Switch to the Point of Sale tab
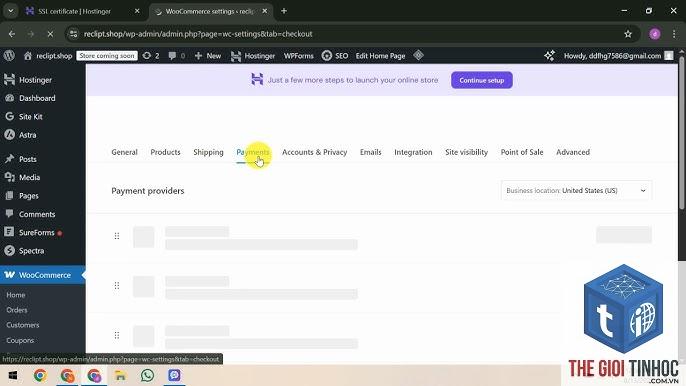Image resolution: width=686 pixels, height=386 pixels. (x=522, y=152)
